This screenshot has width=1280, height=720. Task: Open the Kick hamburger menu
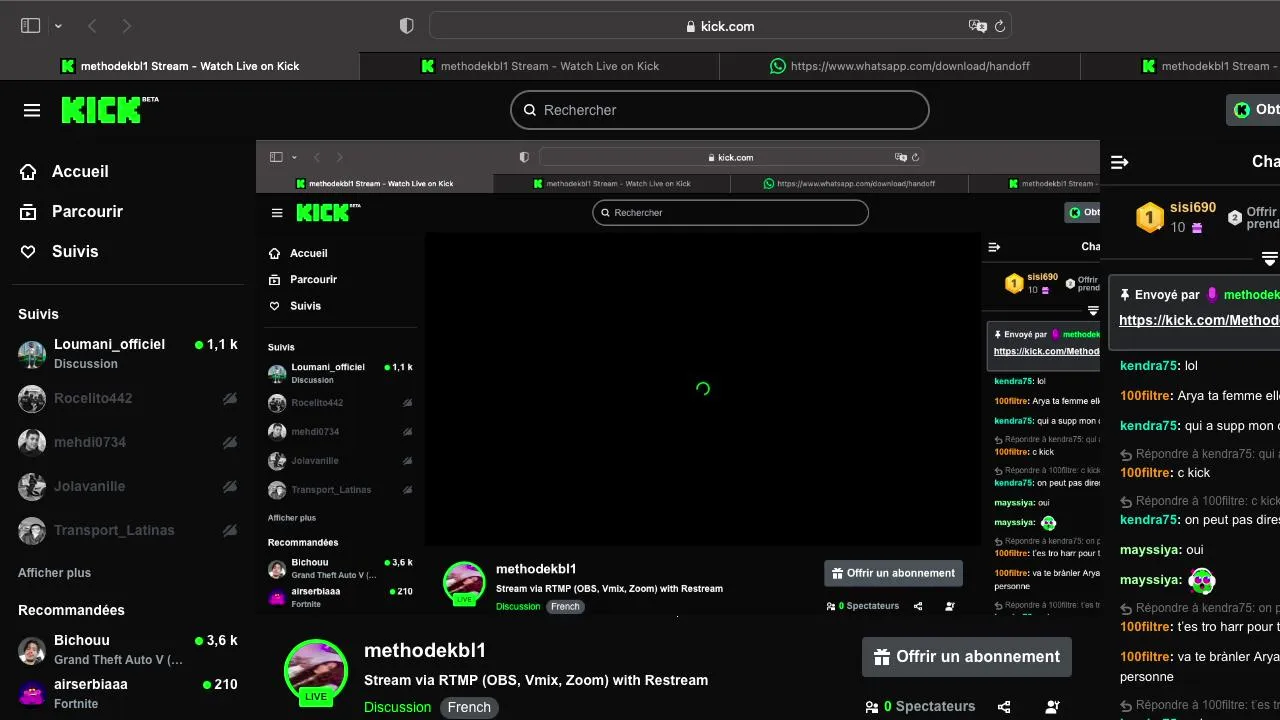32,110
